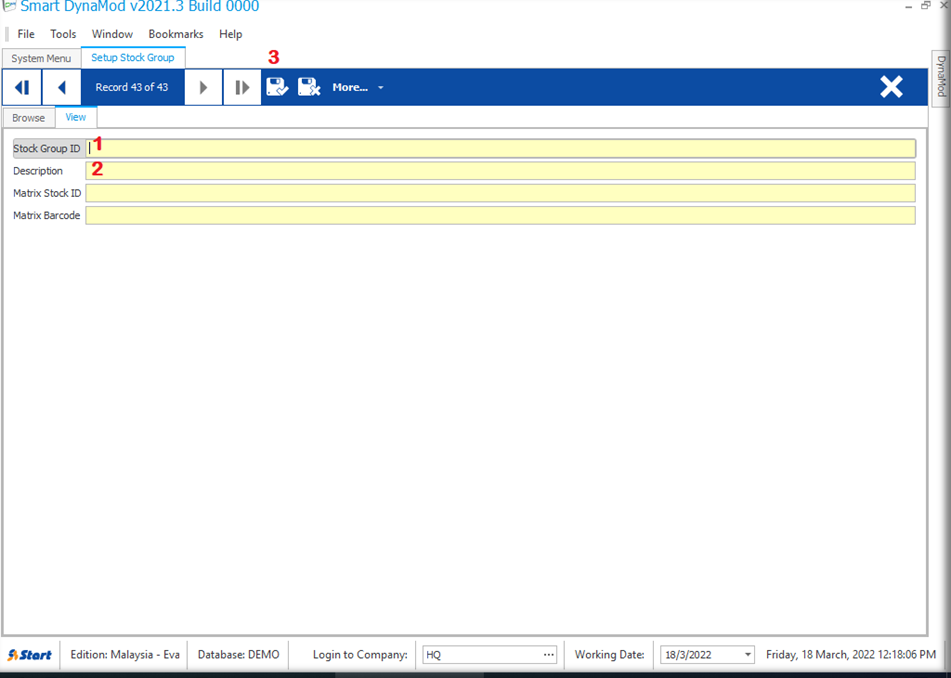Open the Bookmarks menu
The height and width of the screenshot is (678, 951).
click(176, 34)
